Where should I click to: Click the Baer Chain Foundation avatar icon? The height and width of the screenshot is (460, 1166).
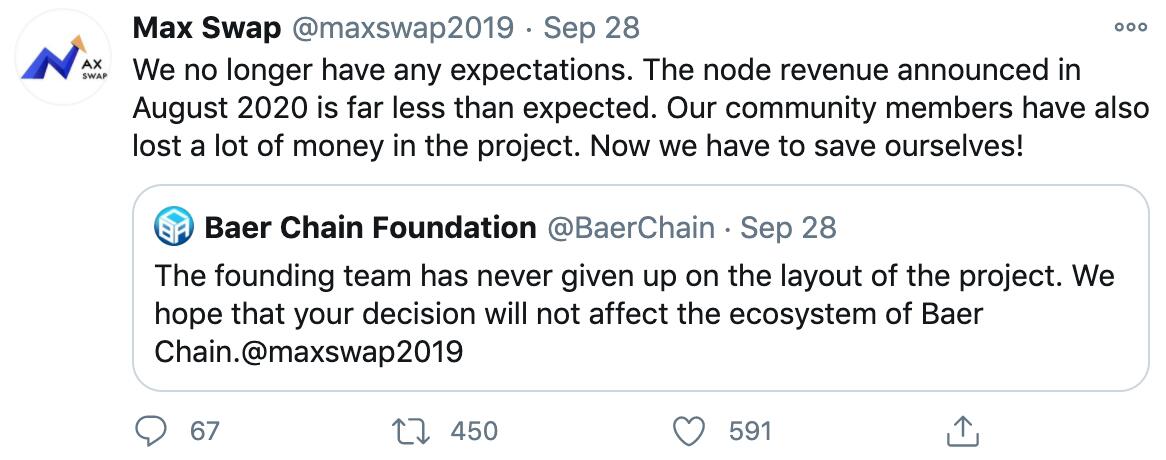173,229
